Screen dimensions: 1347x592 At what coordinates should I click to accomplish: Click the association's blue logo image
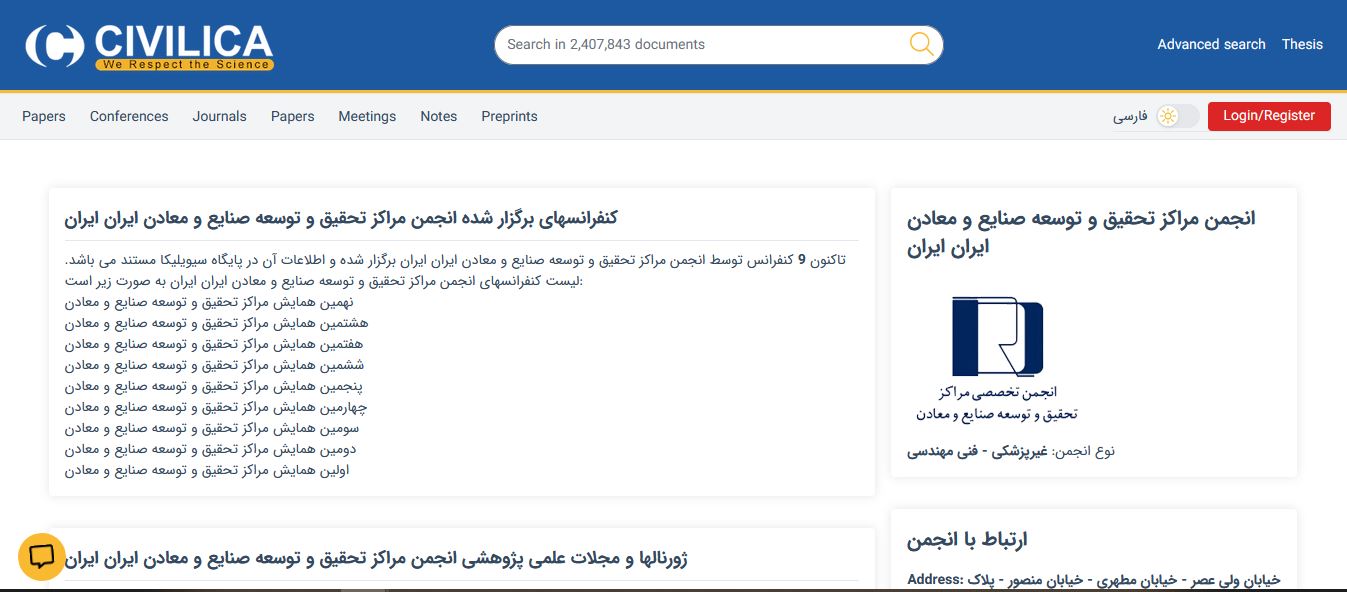996,336
